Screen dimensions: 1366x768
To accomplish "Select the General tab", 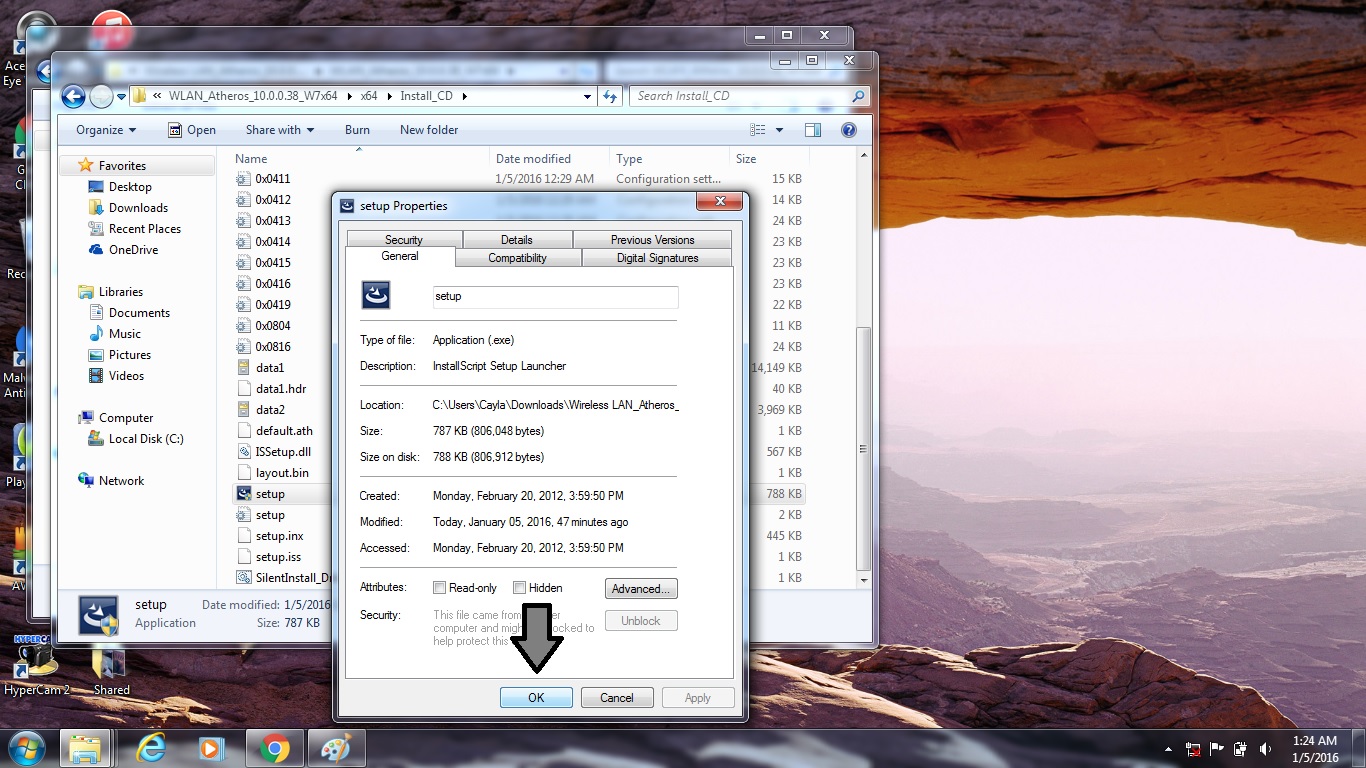I will pos(400,257).
